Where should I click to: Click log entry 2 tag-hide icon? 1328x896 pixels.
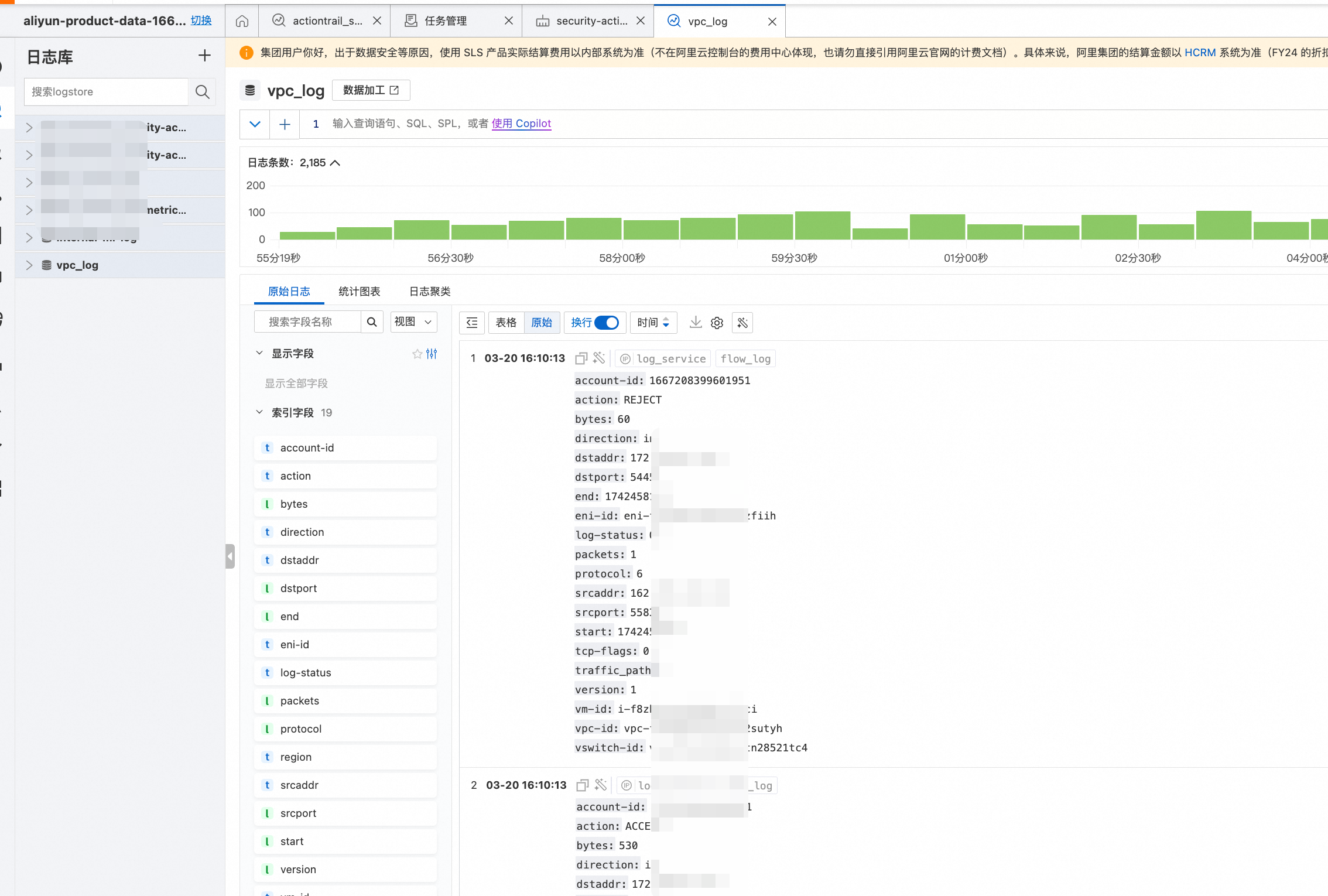(601, 785)
